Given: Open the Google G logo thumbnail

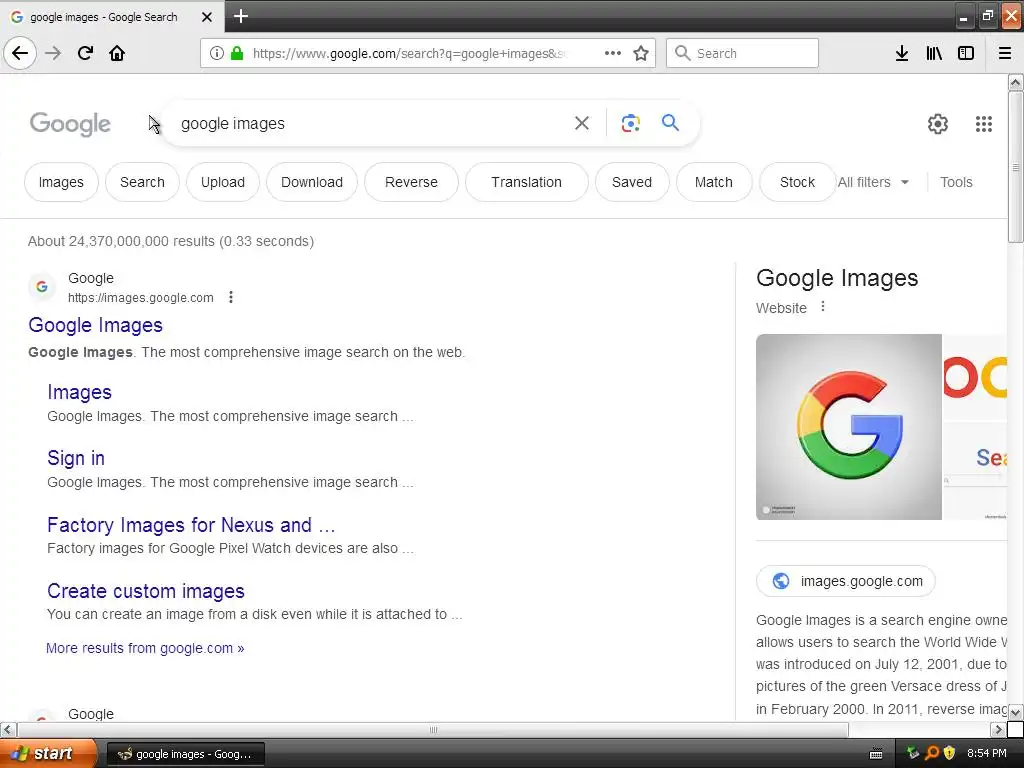Looking at the screenshot, I should [848, 427].
